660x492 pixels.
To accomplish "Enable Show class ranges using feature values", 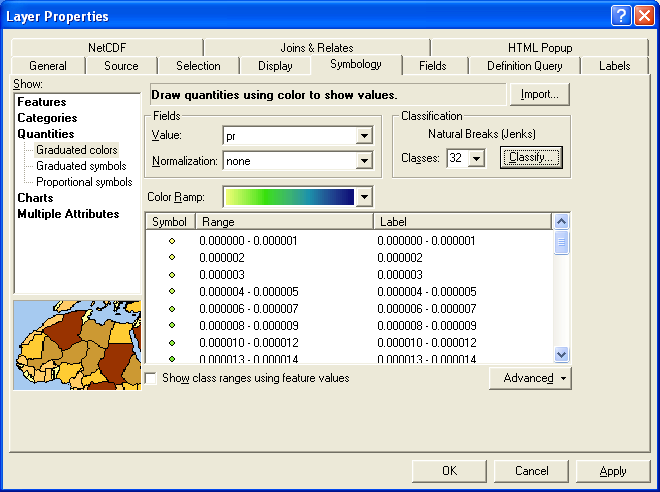I will point(151,379).
